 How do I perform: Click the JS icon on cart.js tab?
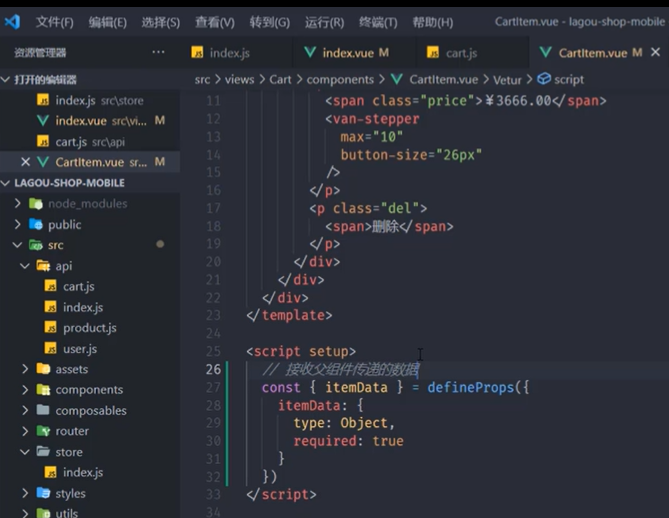(x=433, y=52)
